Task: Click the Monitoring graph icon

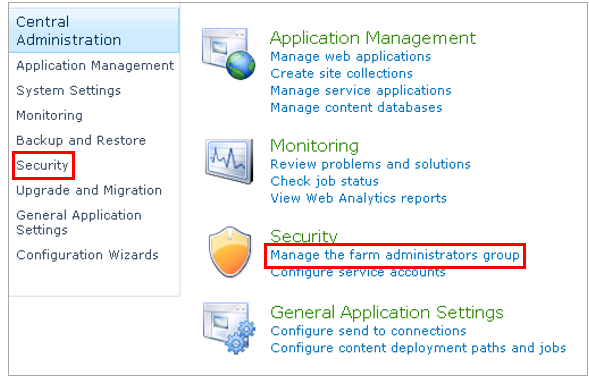Action: [229, 161]
